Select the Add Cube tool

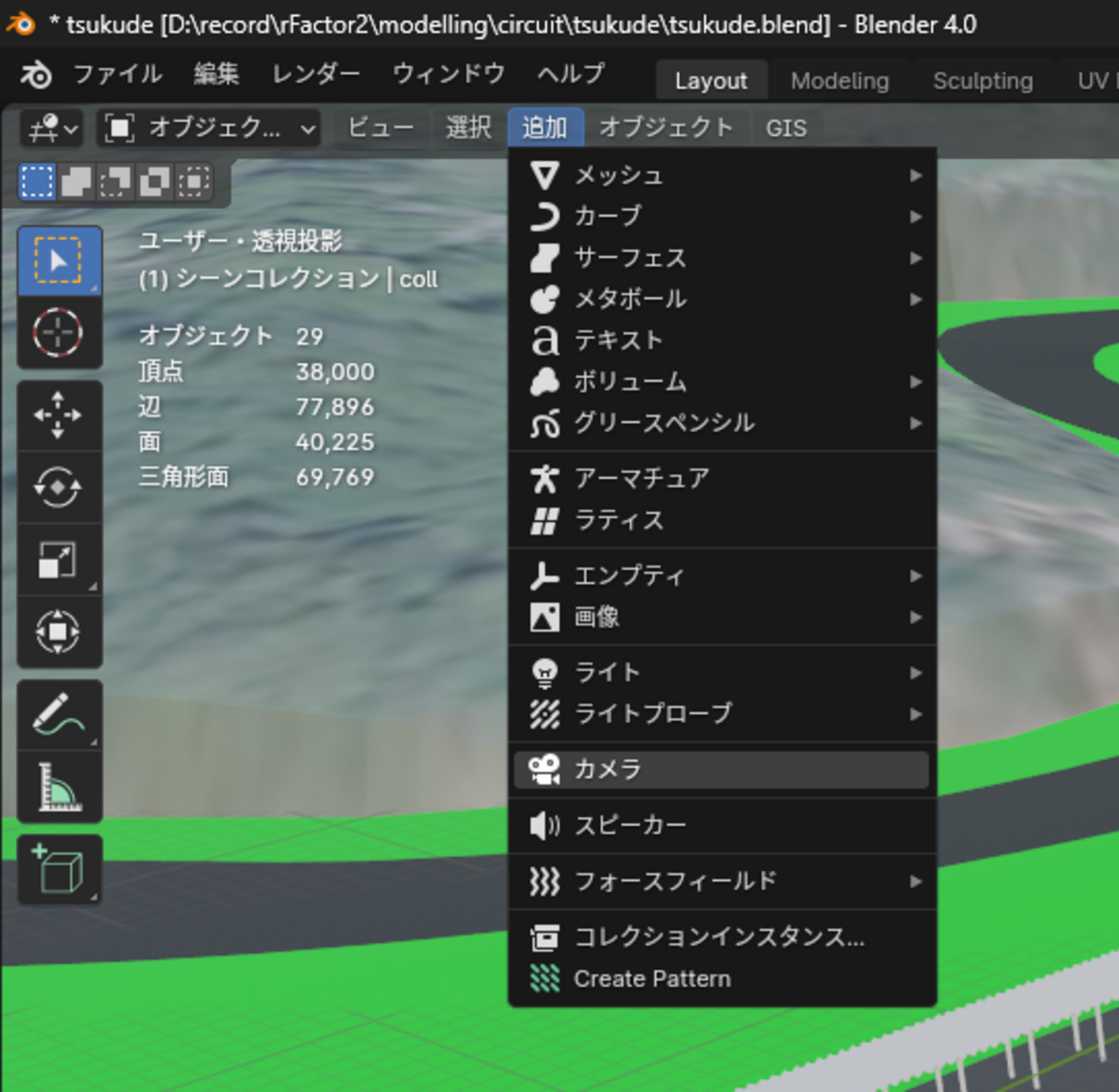(x=59, y=870)
